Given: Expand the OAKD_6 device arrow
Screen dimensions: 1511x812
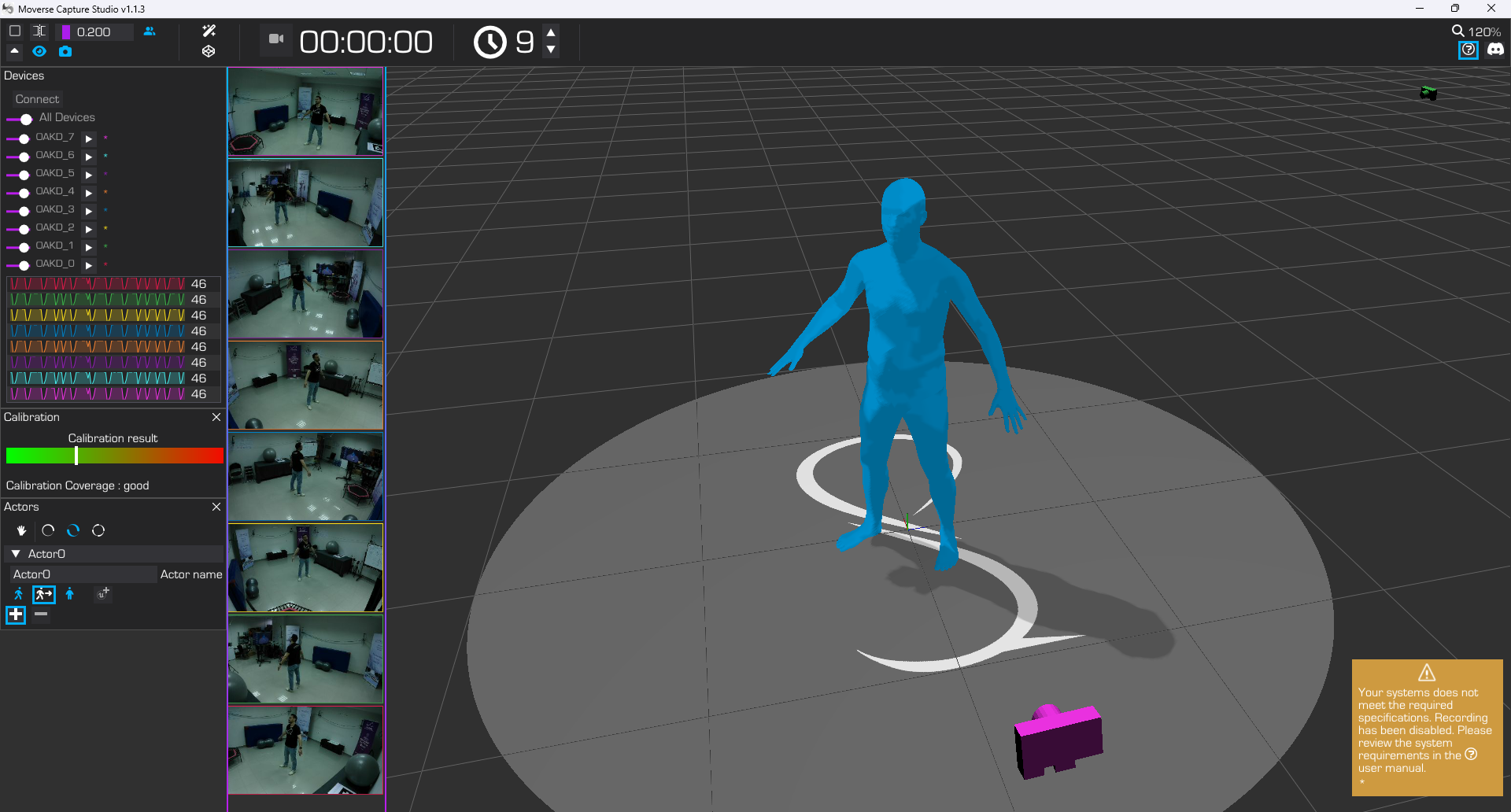Looking at the screenshot, I should coord(89,157).
